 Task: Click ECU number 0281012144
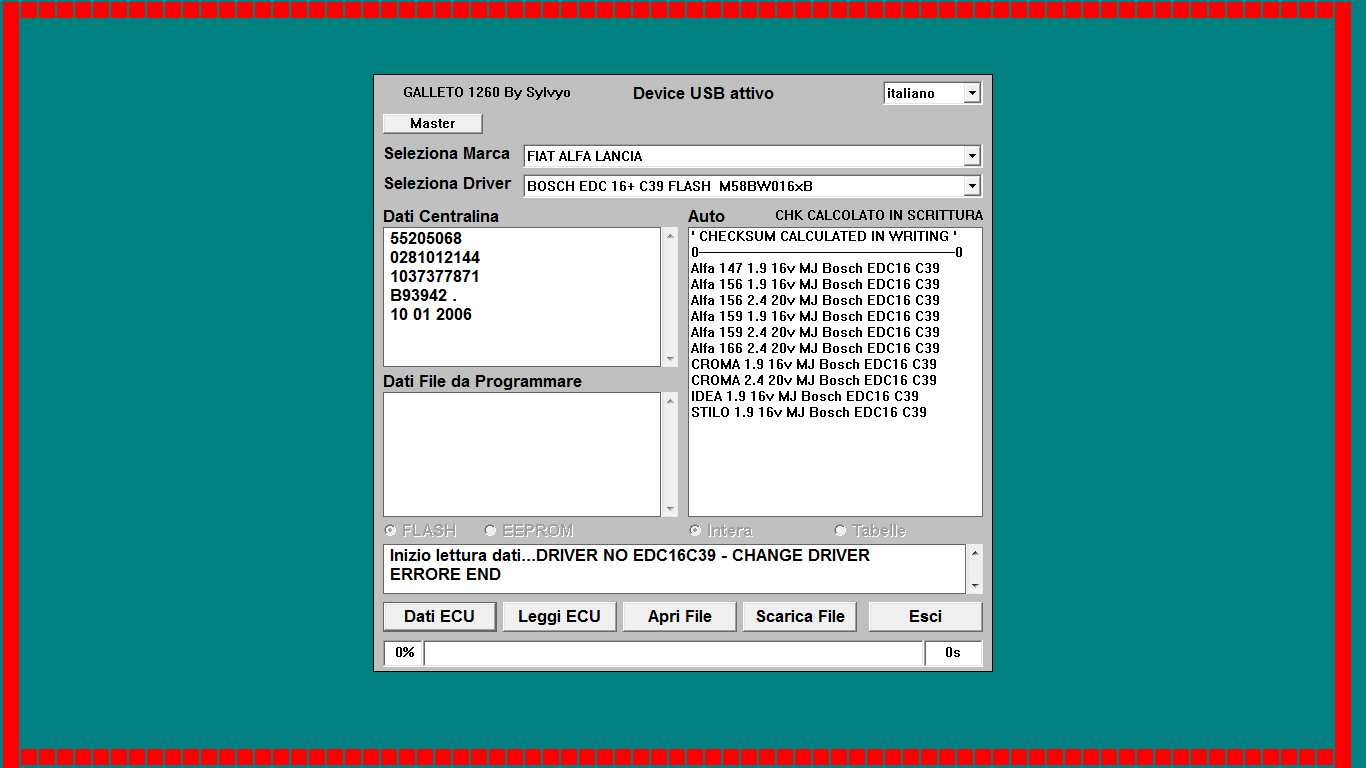[x=435, y=258]
